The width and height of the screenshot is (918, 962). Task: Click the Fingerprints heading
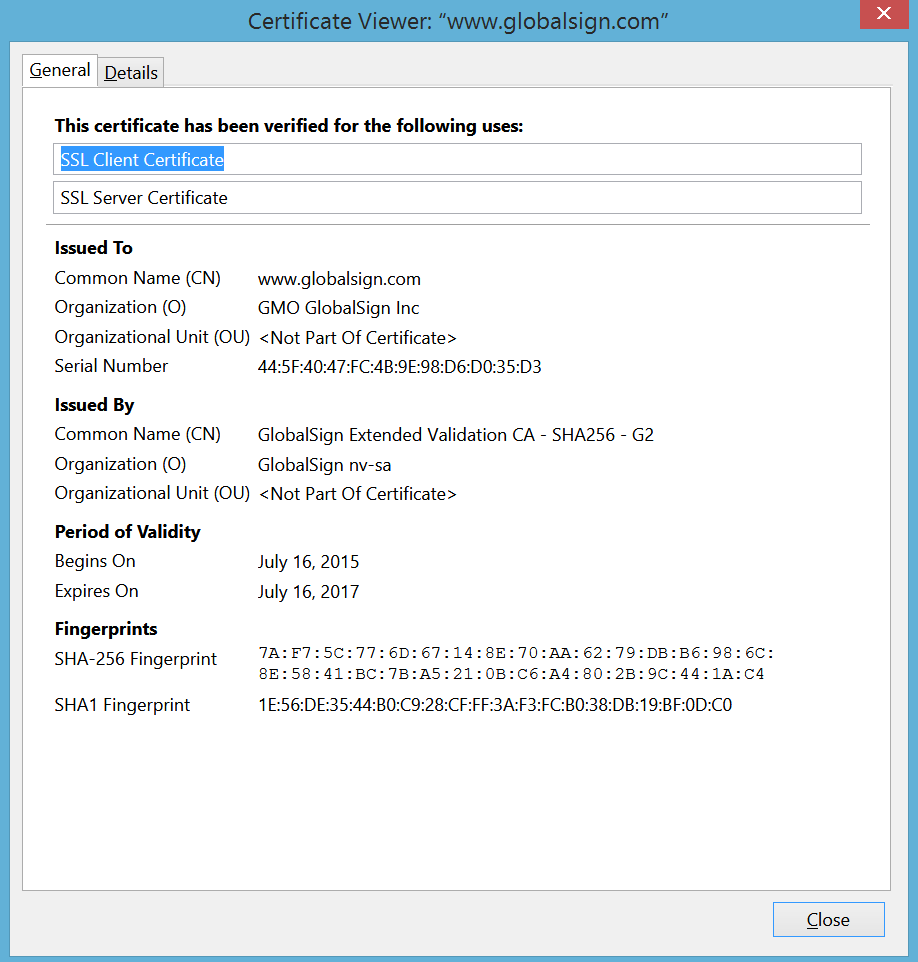[106, 629]
